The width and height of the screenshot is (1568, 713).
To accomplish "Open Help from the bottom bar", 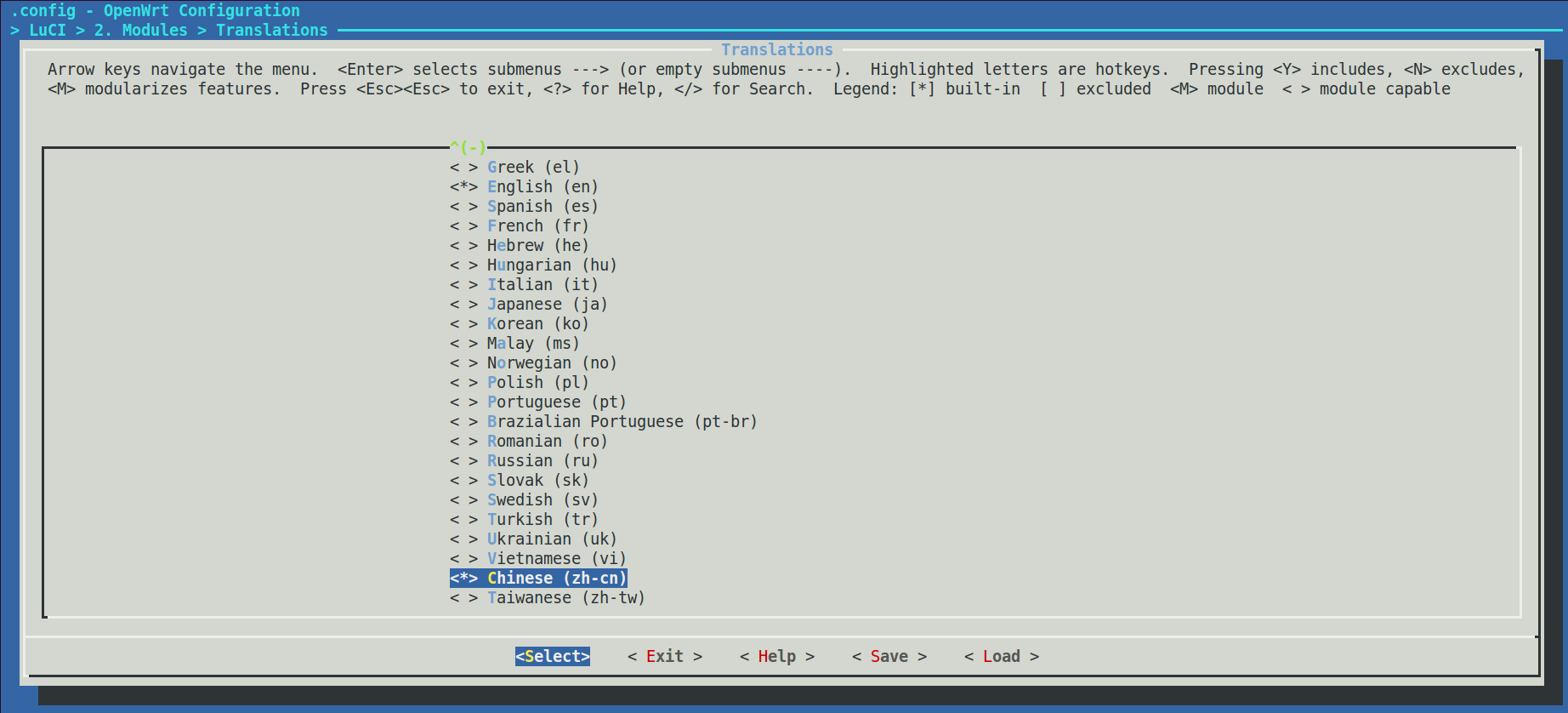I will coord(777,657).
